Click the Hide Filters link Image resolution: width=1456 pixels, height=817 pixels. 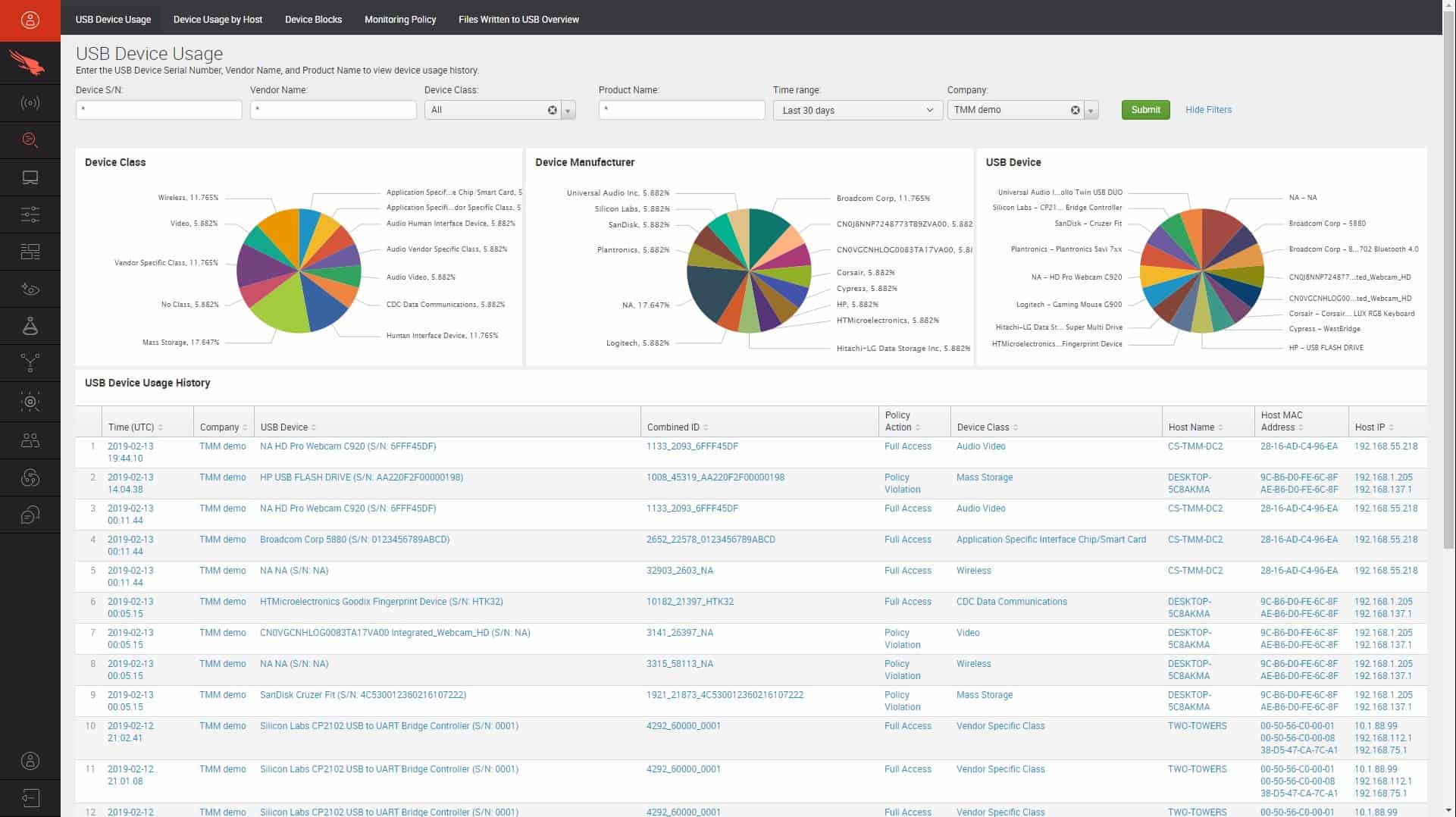pos(1208,109)
